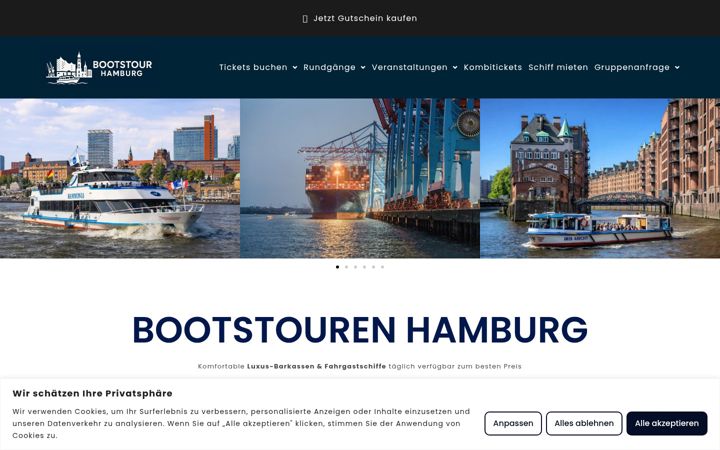Select the fifth carousel dot
Image resolution: width=720 pixels, height=450 pixels.
coord(373,267)
